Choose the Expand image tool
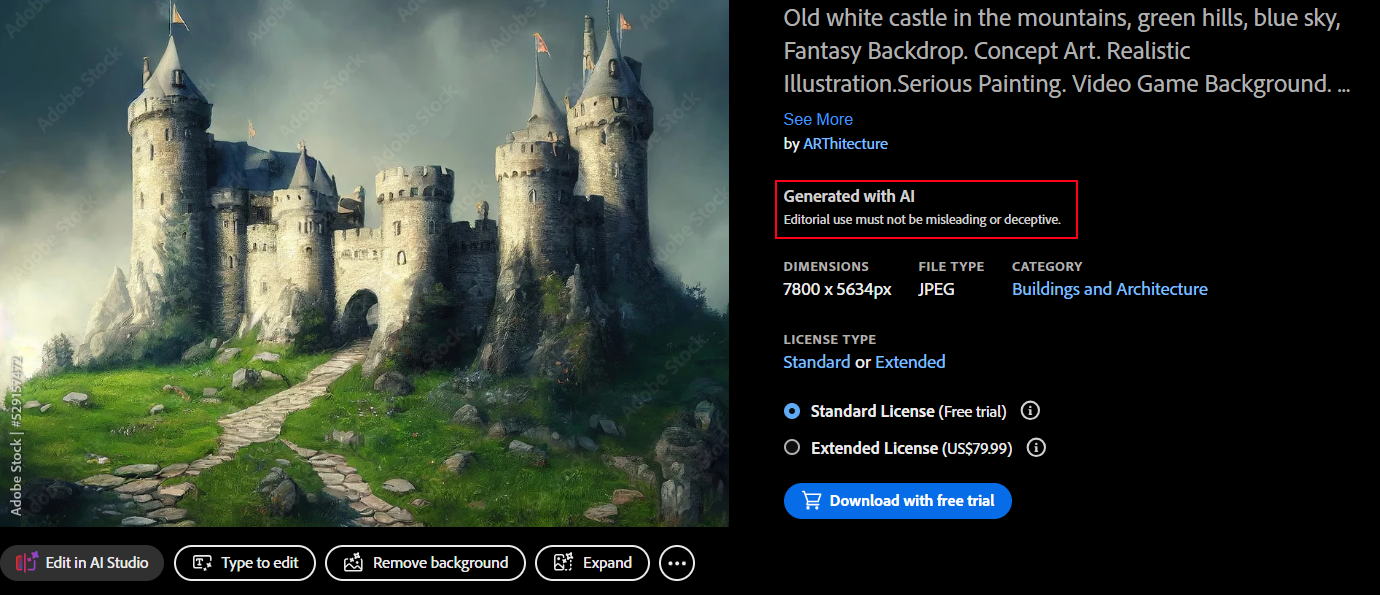 pos(593,563)
